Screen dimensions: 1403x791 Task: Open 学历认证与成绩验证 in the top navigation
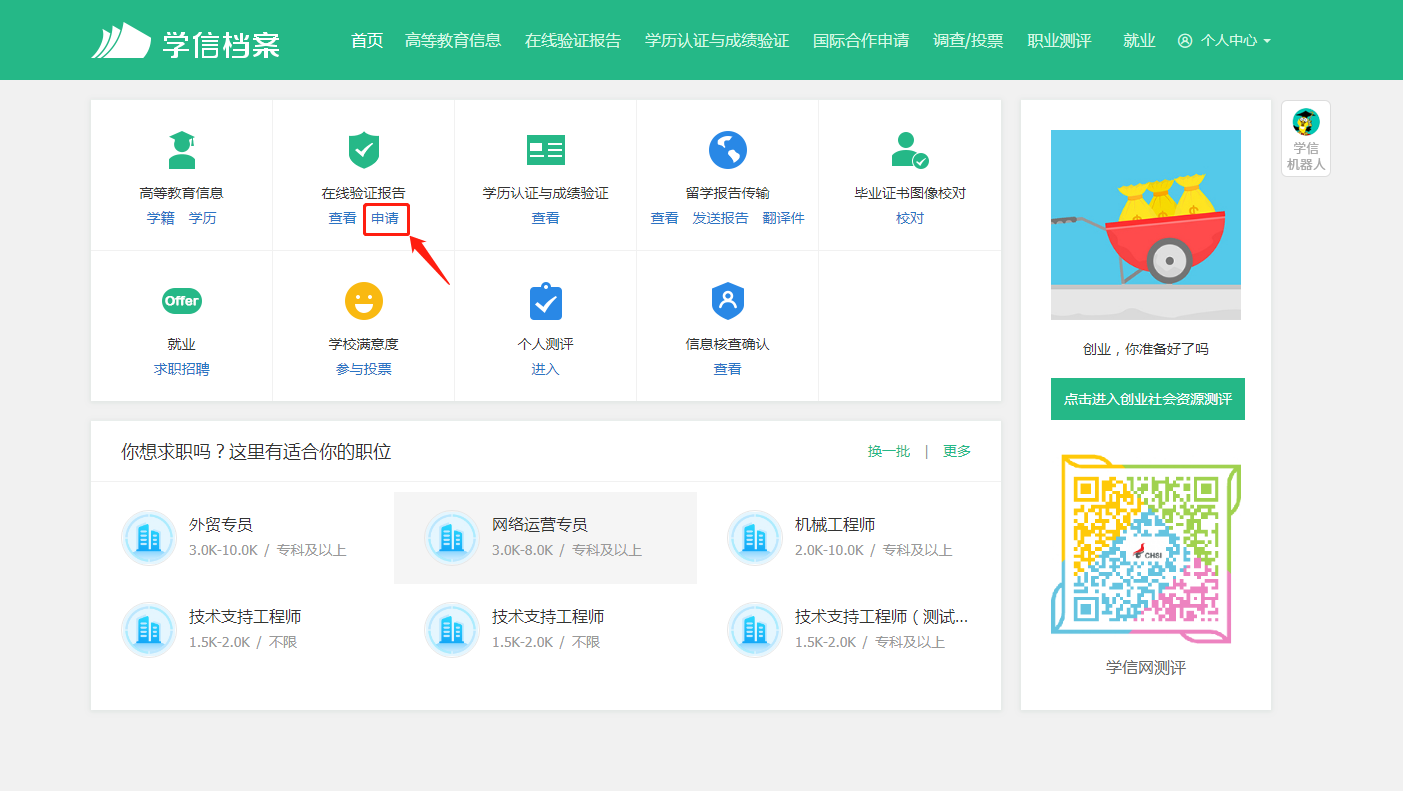coord(717,41)
